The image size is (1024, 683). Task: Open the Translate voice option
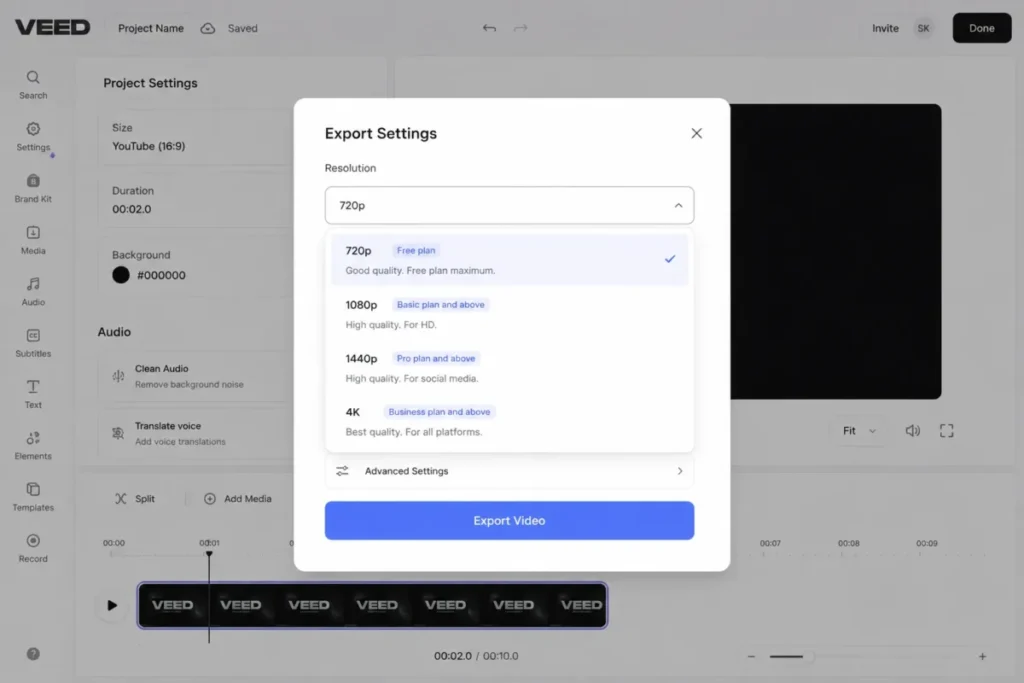click(196, 433)
